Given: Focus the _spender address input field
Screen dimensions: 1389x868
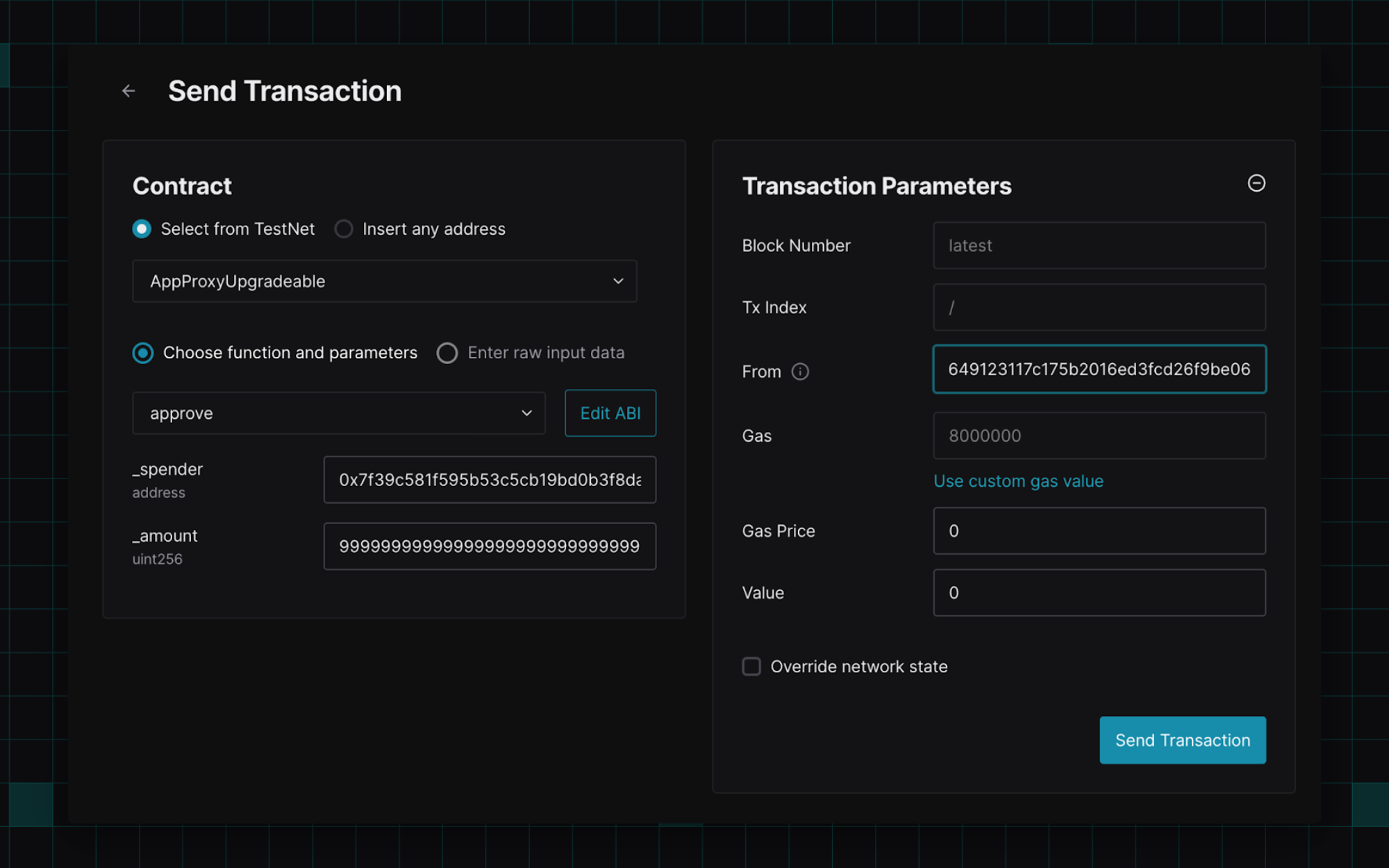Looking at the screenshot, I should [x=490, y=480].
